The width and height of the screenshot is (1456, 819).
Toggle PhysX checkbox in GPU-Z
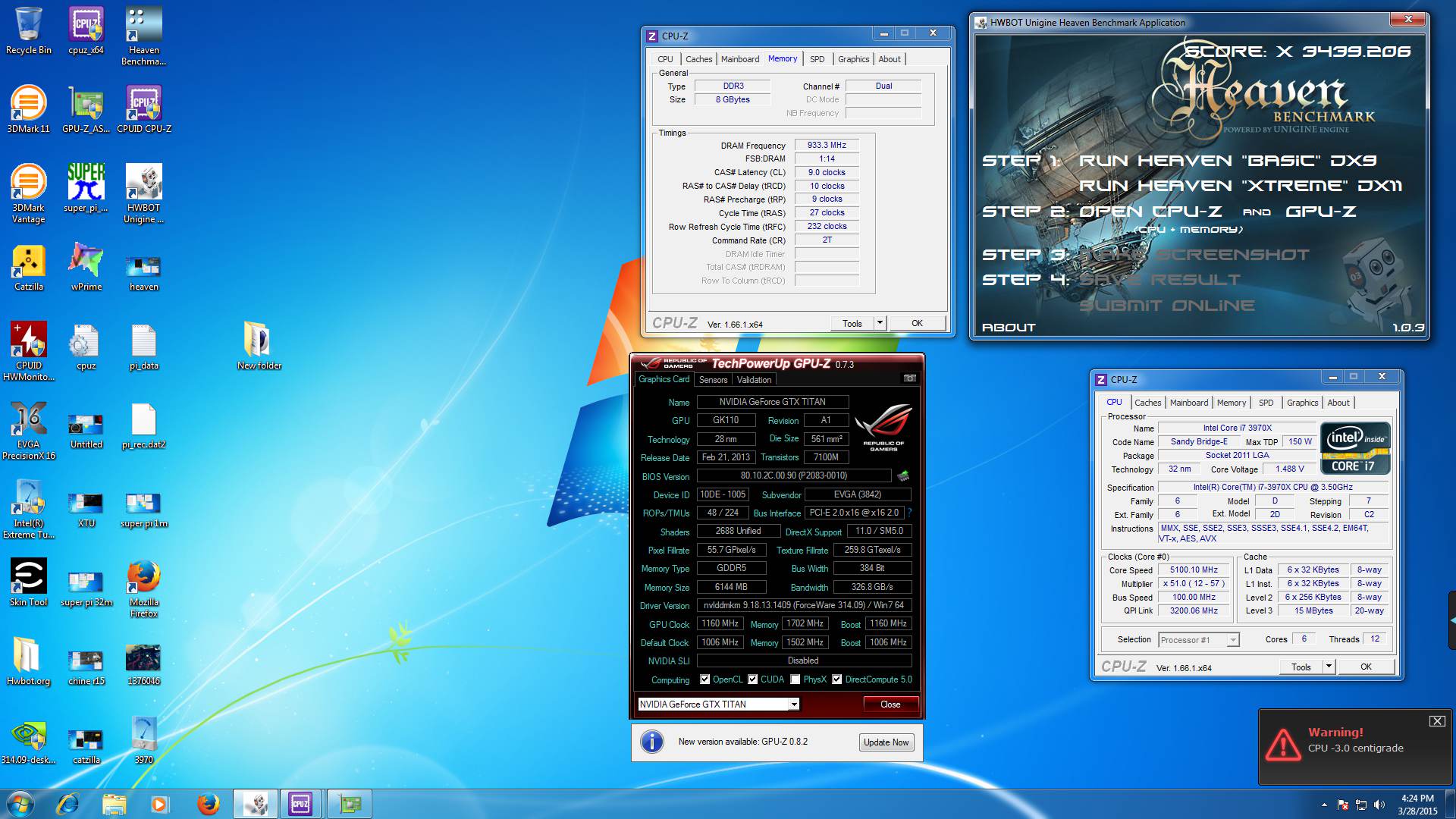795,679
